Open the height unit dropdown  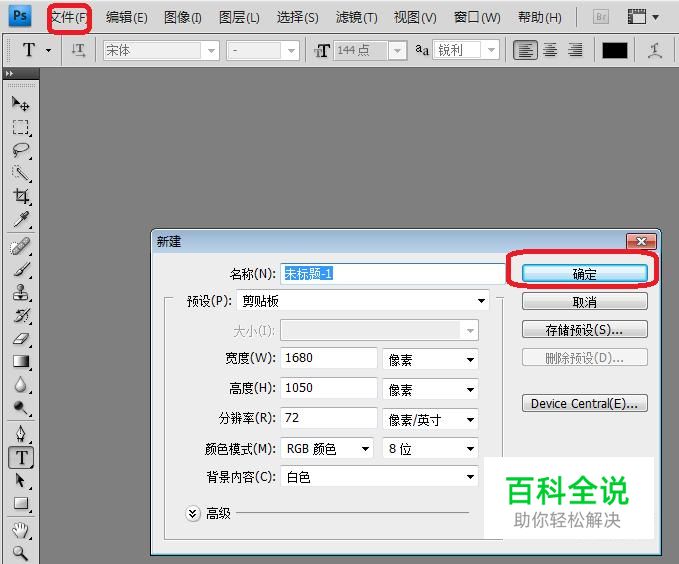[430, 389]
